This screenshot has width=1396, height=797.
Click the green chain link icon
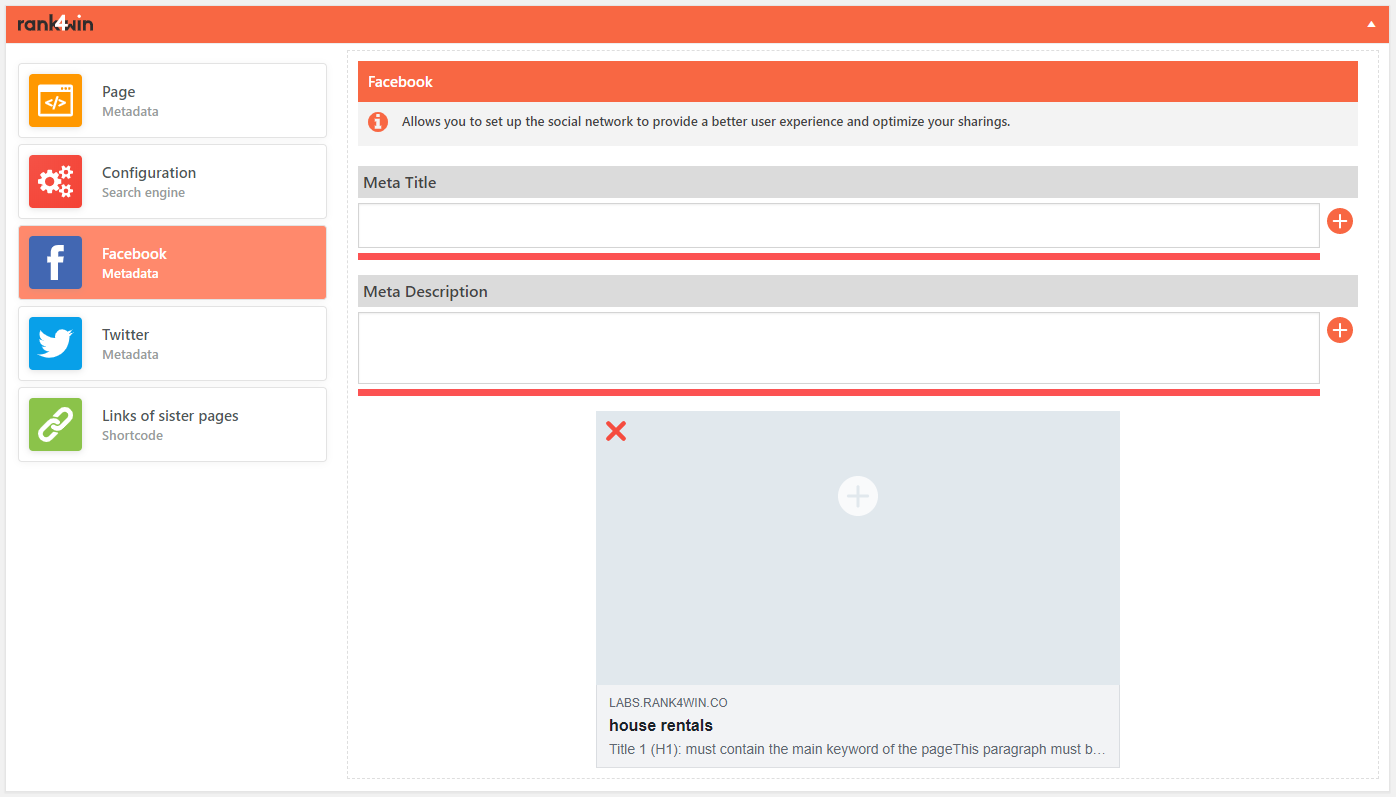55,425
